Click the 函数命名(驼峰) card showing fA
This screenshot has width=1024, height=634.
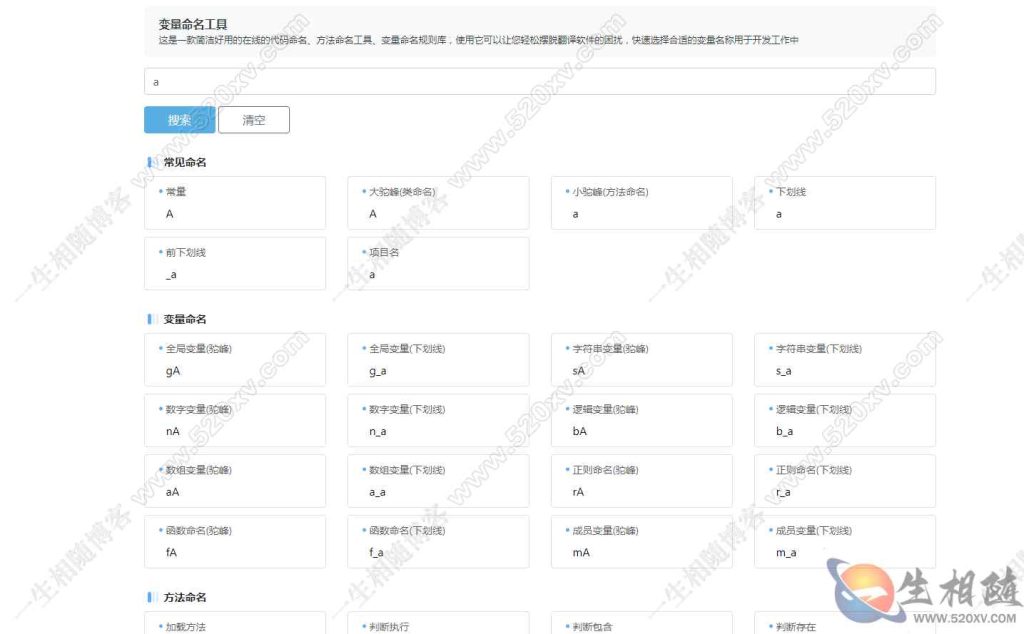[x=235, y=541]
